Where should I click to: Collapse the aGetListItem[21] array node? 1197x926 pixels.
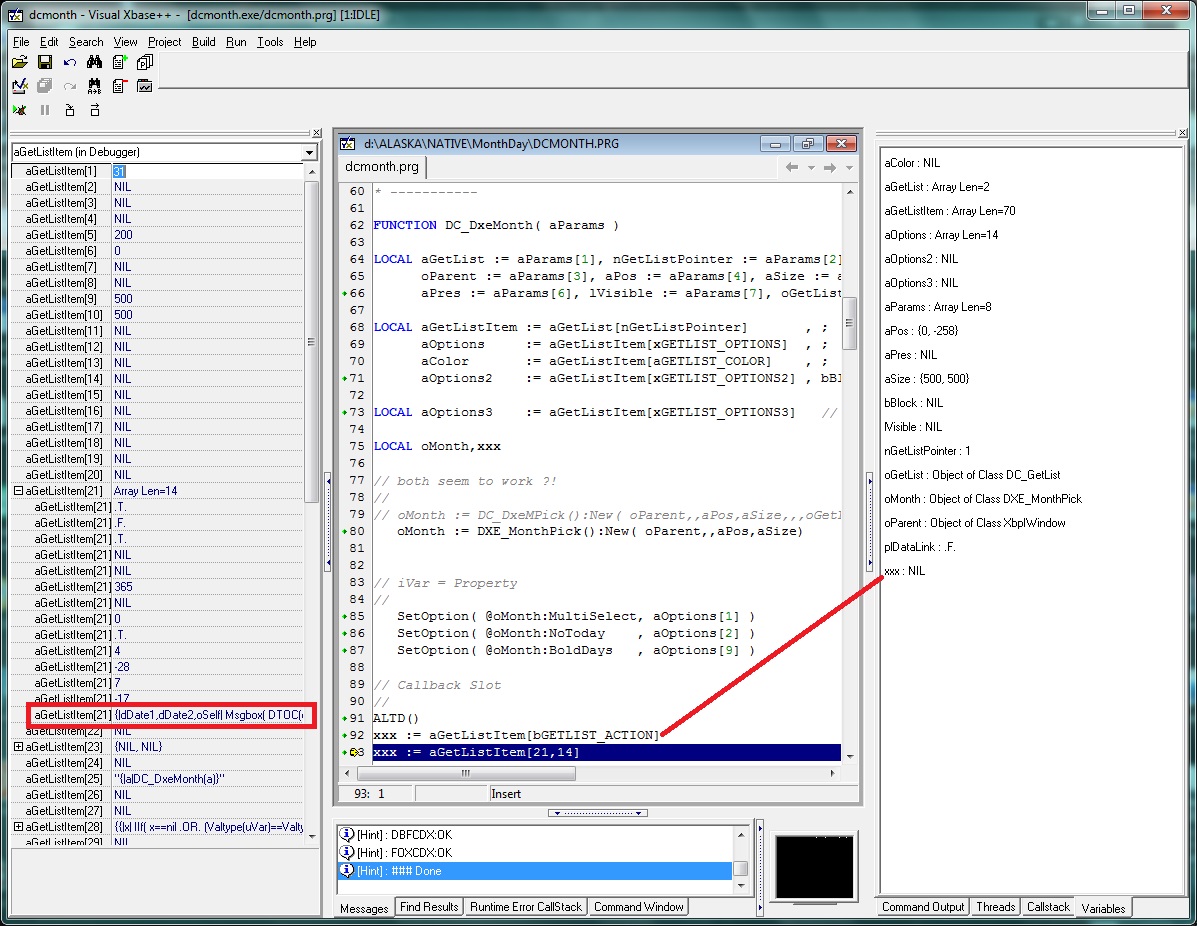18,491
